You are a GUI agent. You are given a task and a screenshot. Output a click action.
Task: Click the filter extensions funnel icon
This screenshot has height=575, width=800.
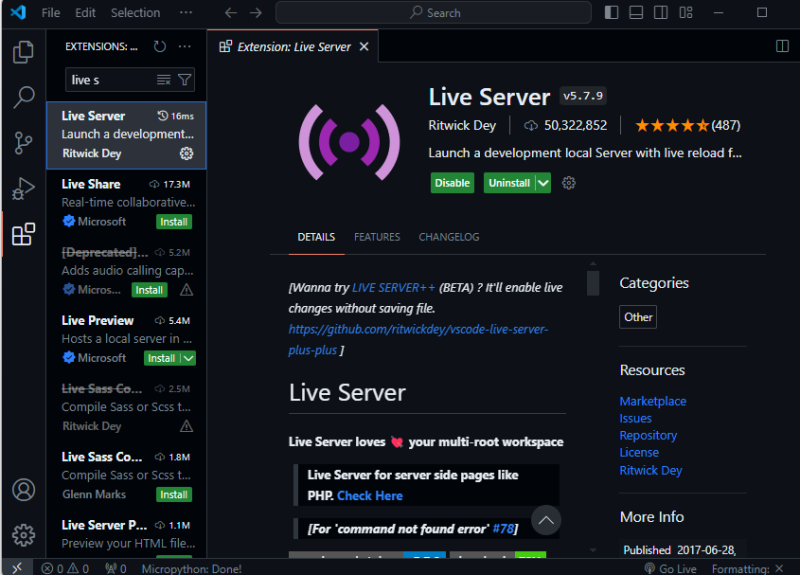184,80
